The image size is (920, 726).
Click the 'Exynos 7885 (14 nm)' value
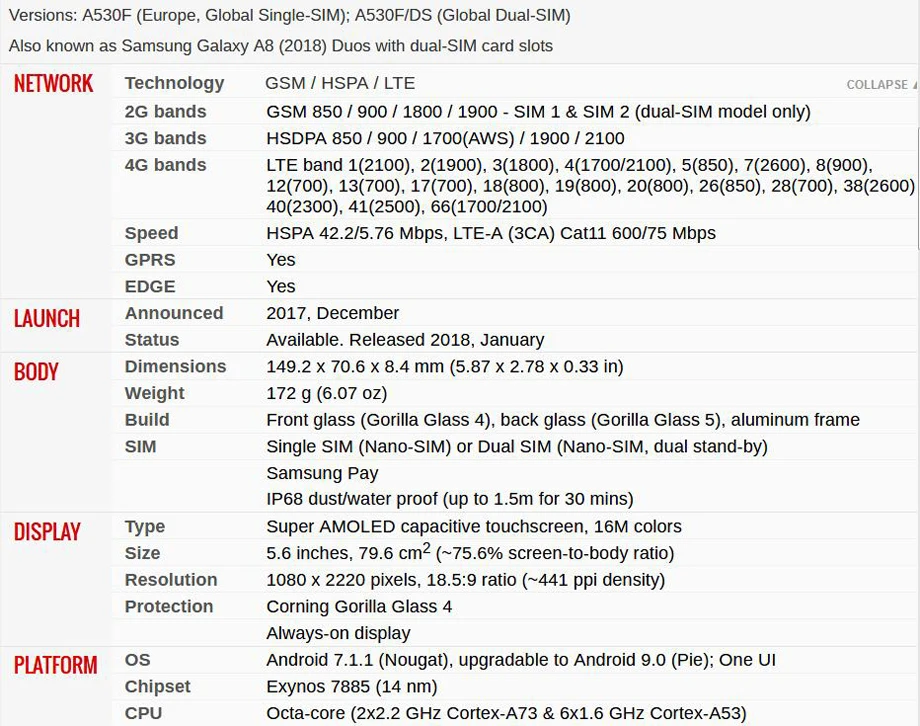point(351,687)
